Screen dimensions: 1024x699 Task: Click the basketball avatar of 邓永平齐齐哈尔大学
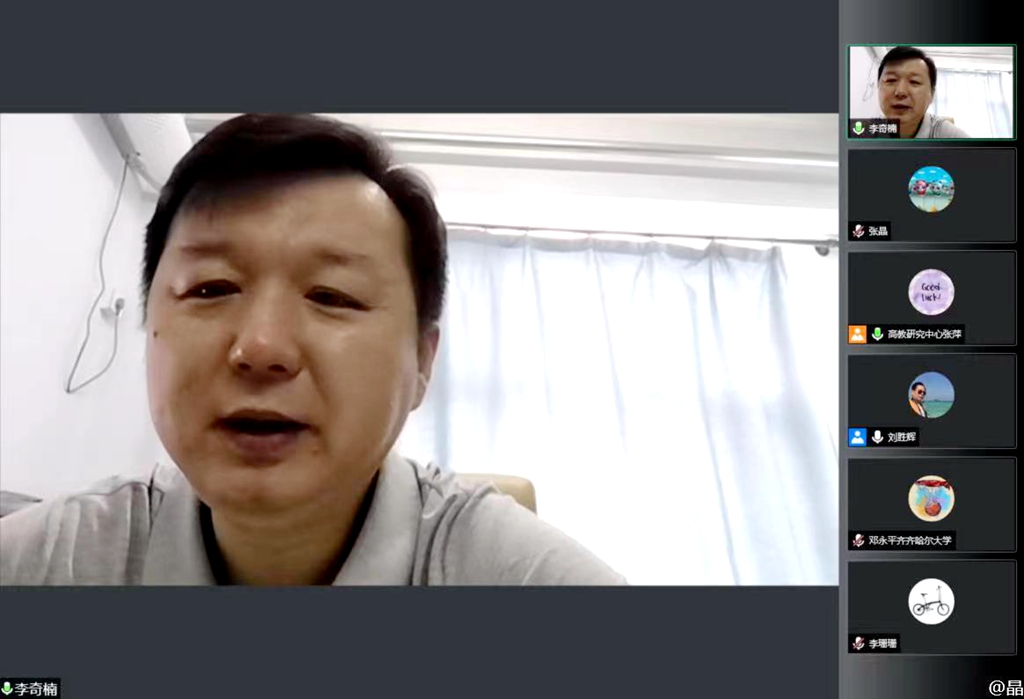click(931, 498)
